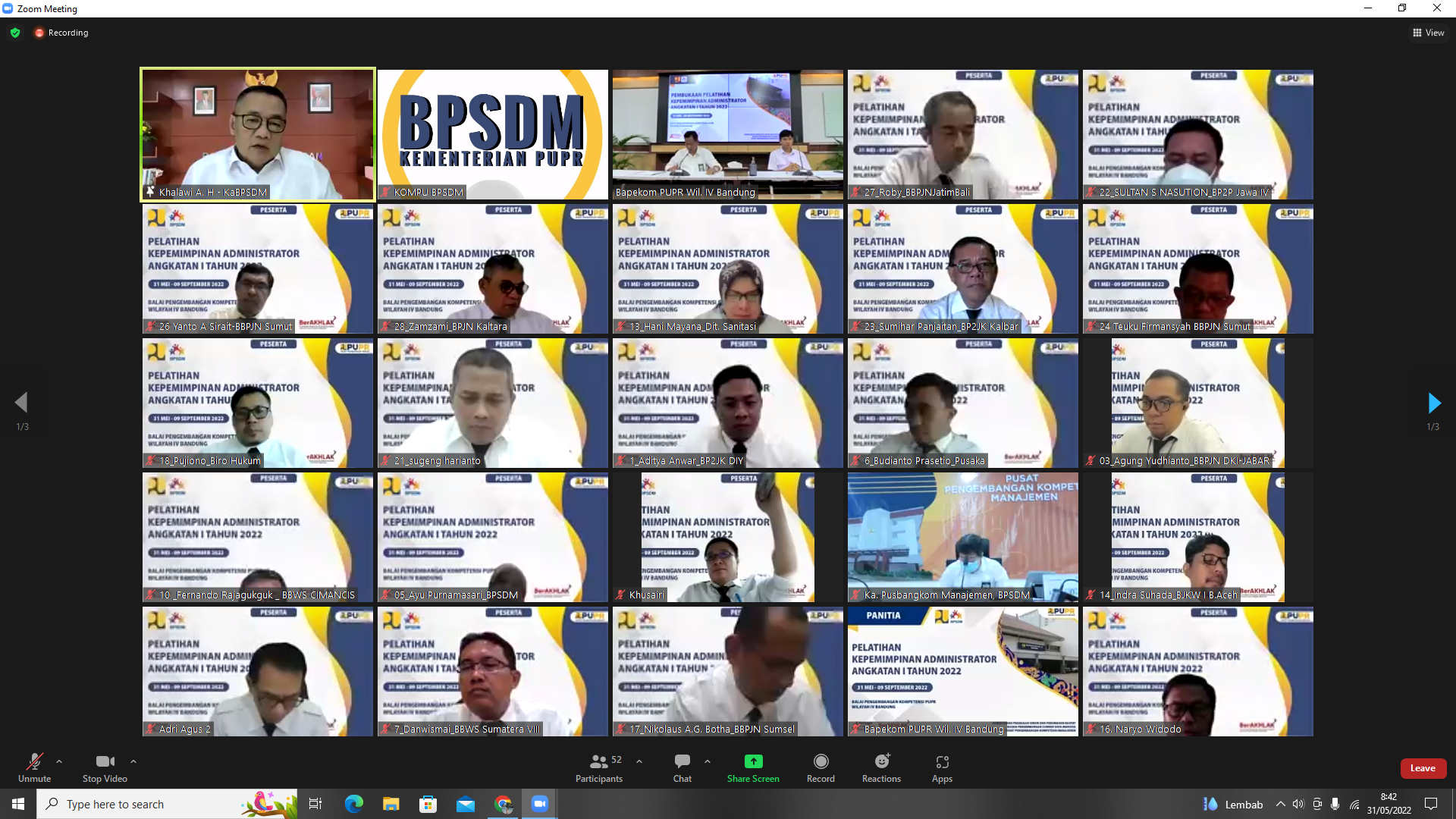This screenshot has width=1456, height=819.
Task: Open Microsoft Edge from the taskbar
Action: coord(354,804)
